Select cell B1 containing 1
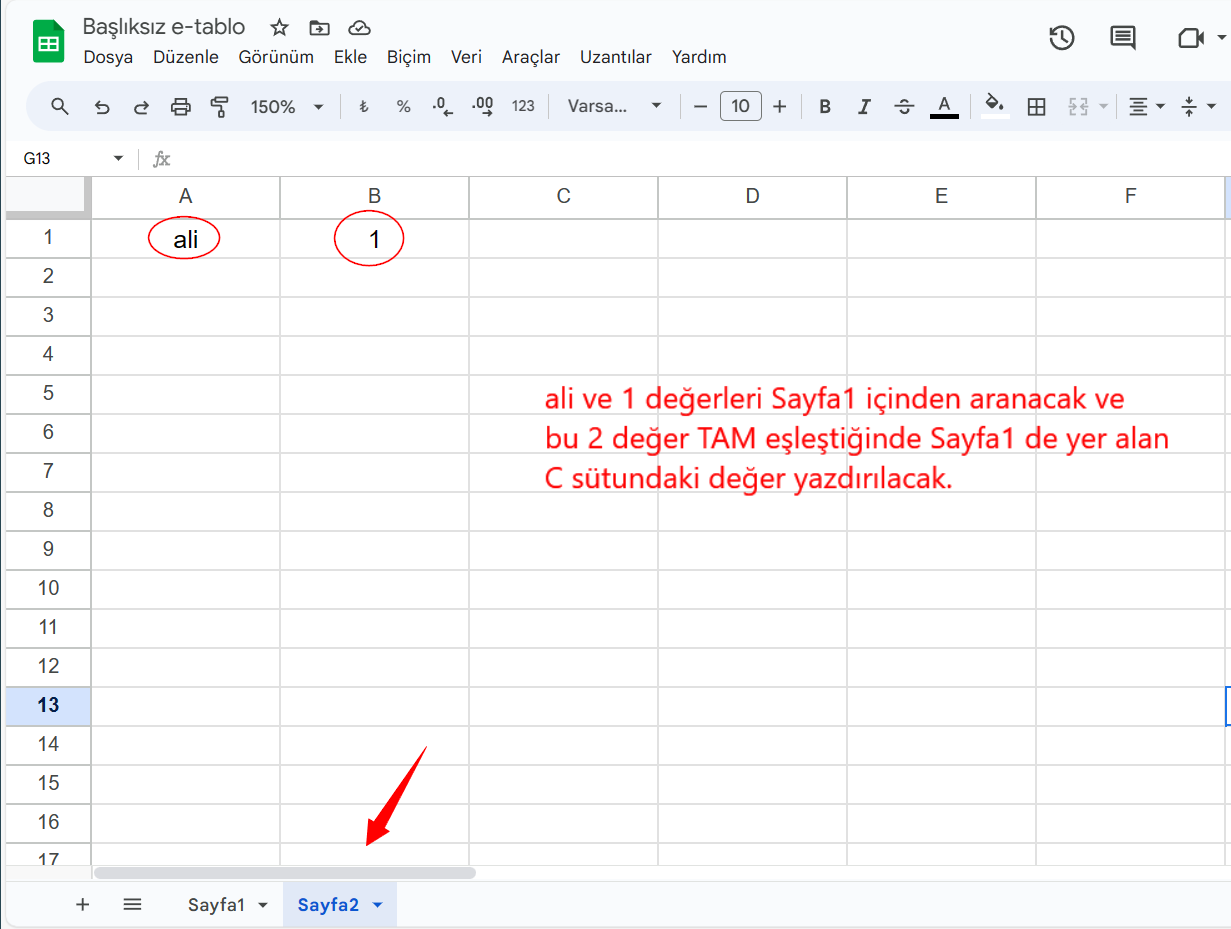Screen dimensions: 1231x929 (x=374, y=239)
